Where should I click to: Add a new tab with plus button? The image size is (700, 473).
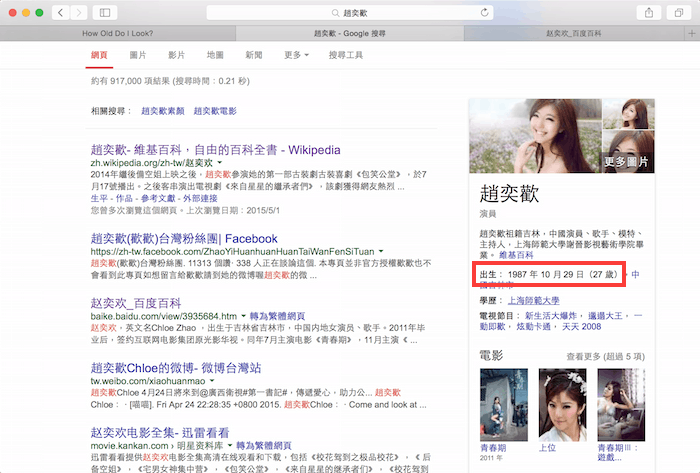tap(692, 33)
